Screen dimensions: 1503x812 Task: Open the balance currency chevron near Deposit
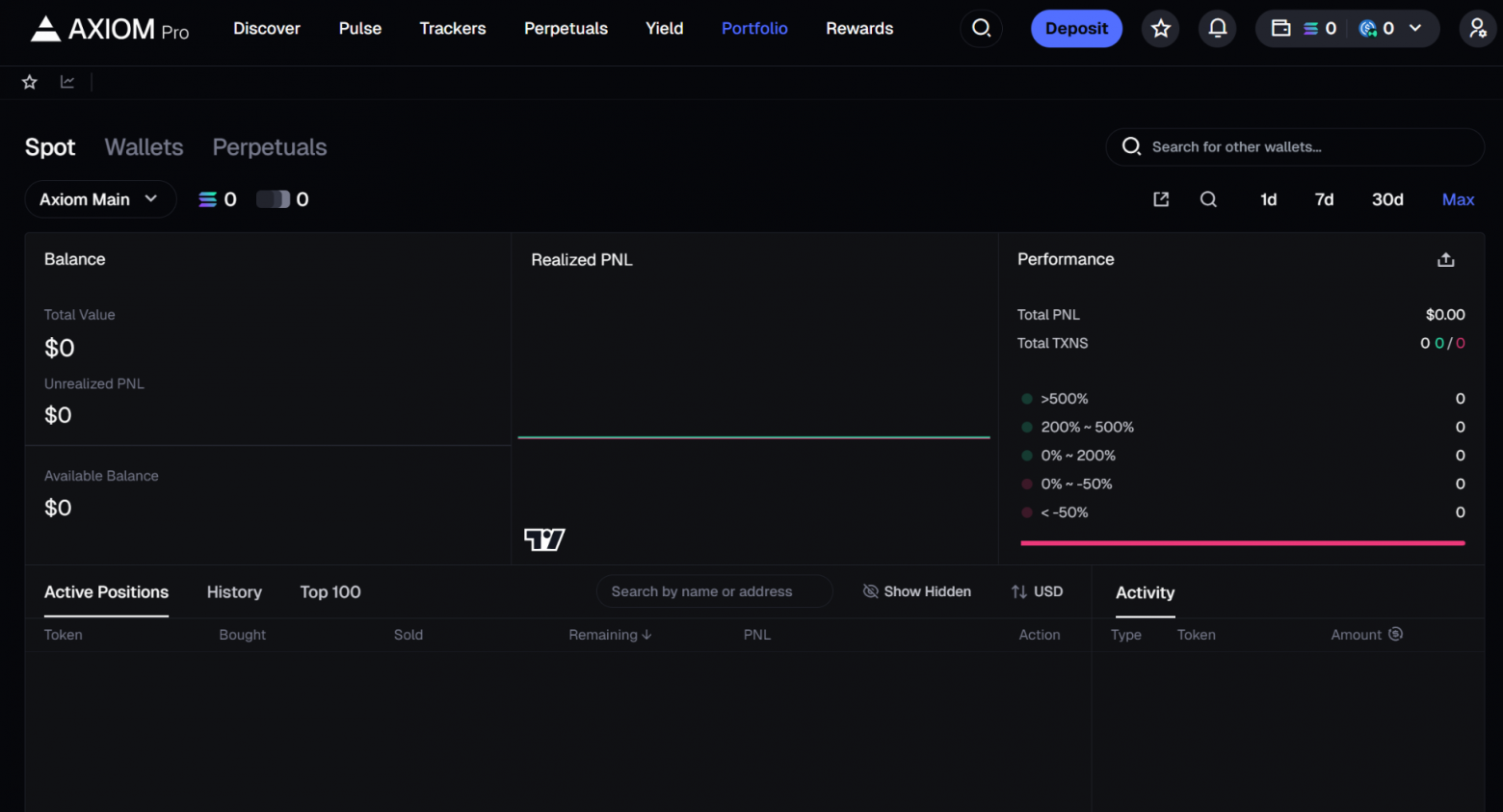click(1414, 28)
